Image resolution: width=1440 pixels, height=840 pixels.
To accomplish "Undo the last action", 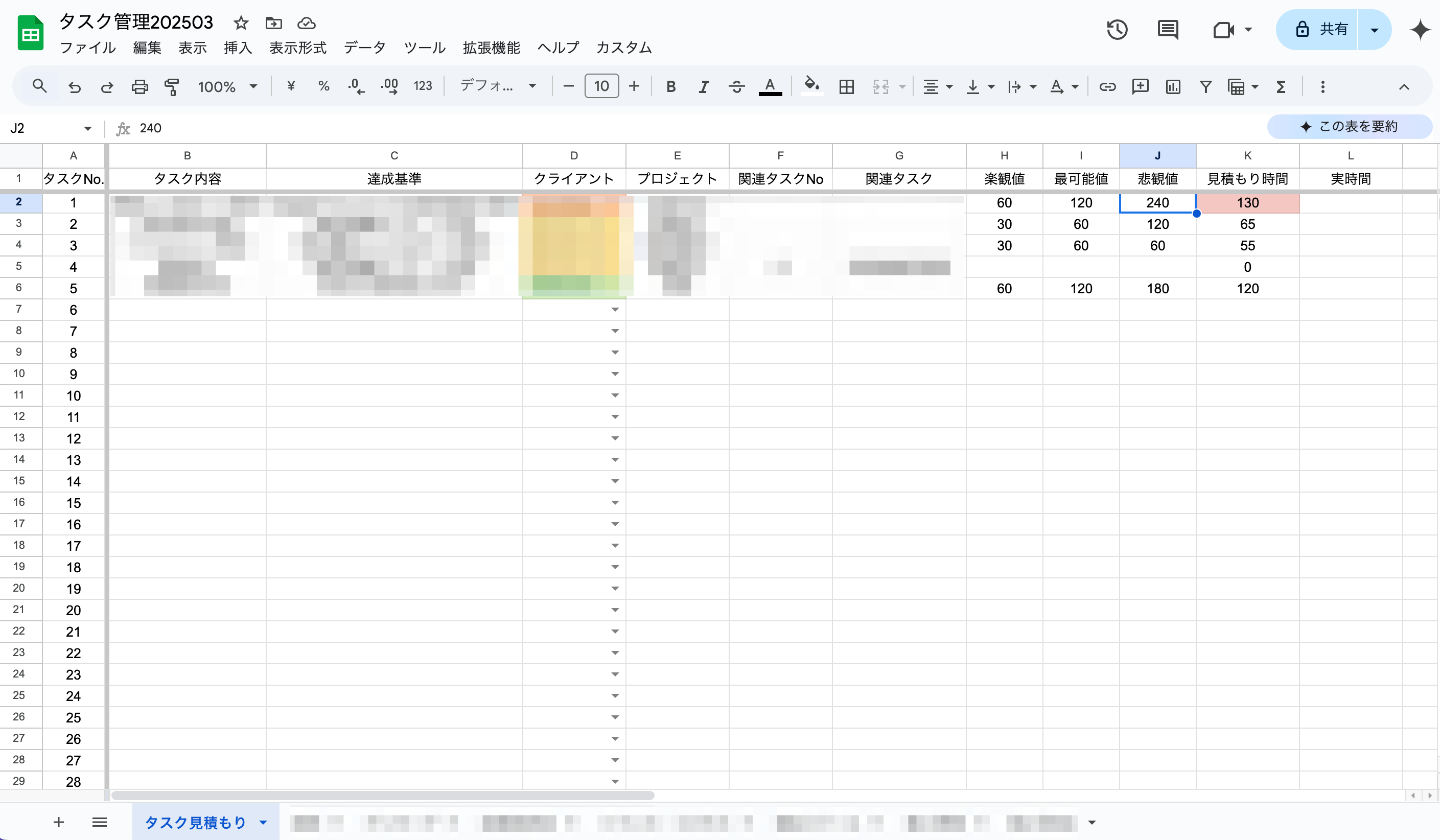I will pos(74,86).
